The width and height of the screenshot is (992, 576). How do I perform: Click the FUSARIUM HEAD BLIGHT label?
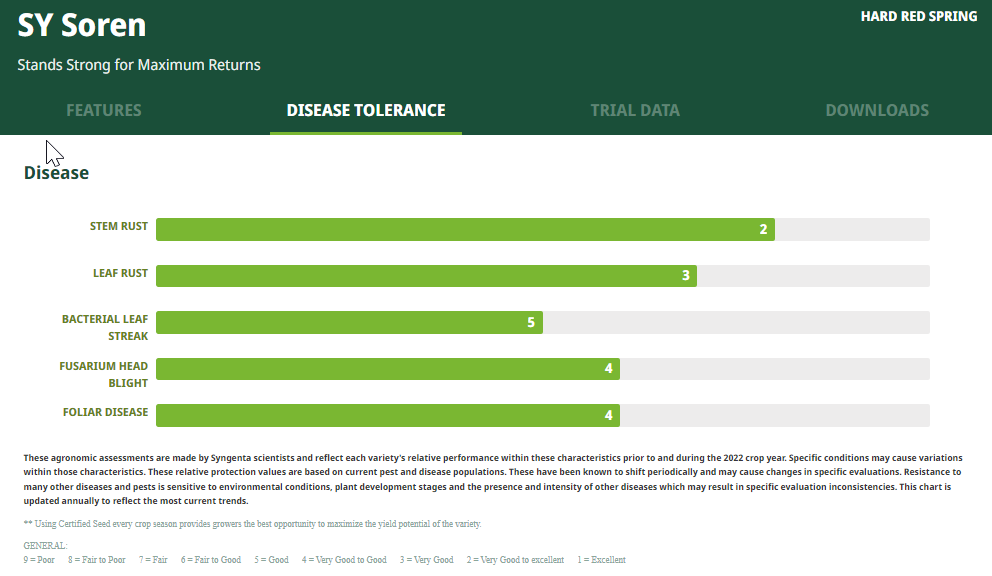click(103, 375)
